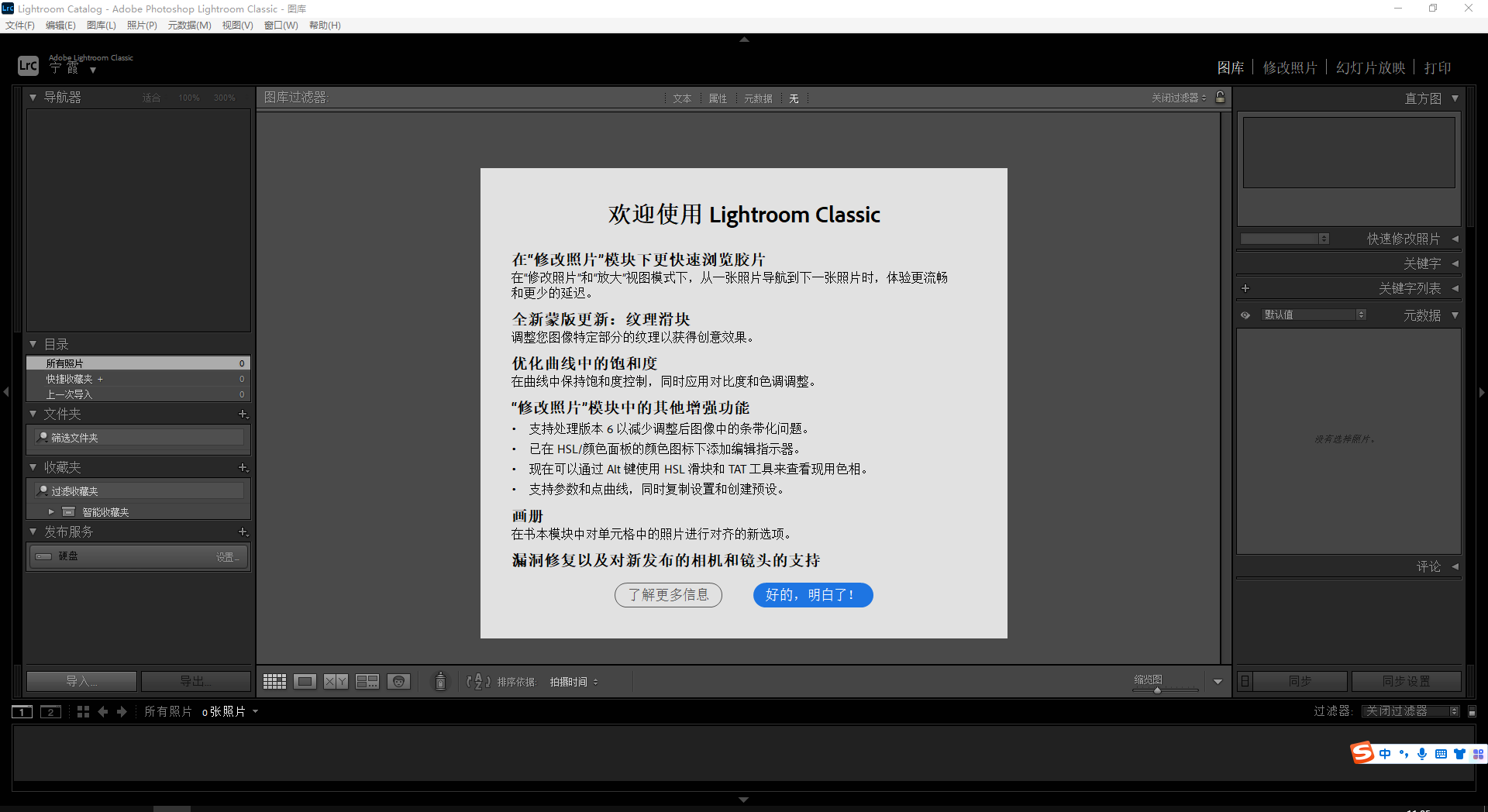The image size is (1488, 812).
Task: Hide right panel with right edge arrow
Action: tap(1482, 392)
